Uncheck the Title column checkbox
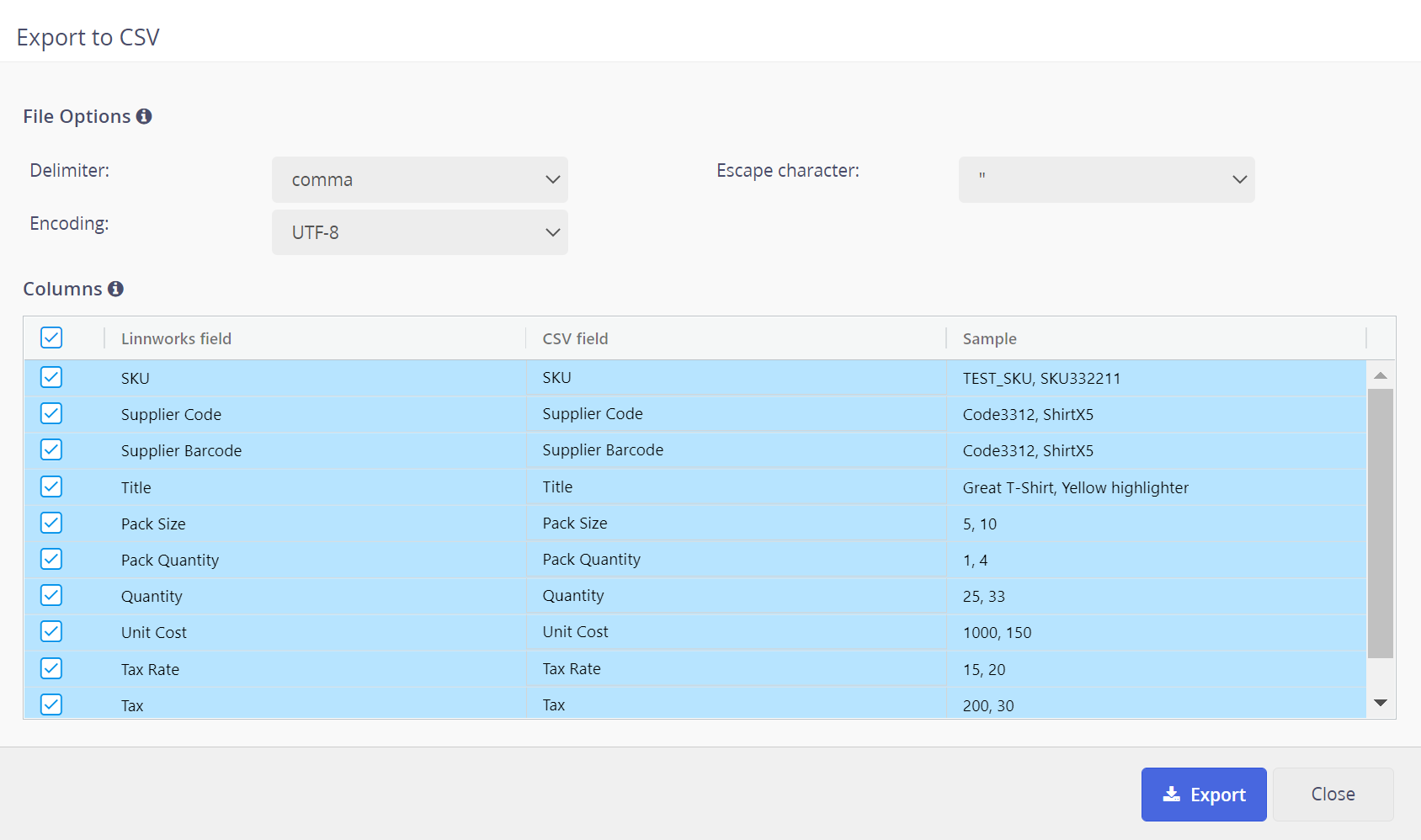The width and height of the screenshot is (1421, 840). click(51, 486)
